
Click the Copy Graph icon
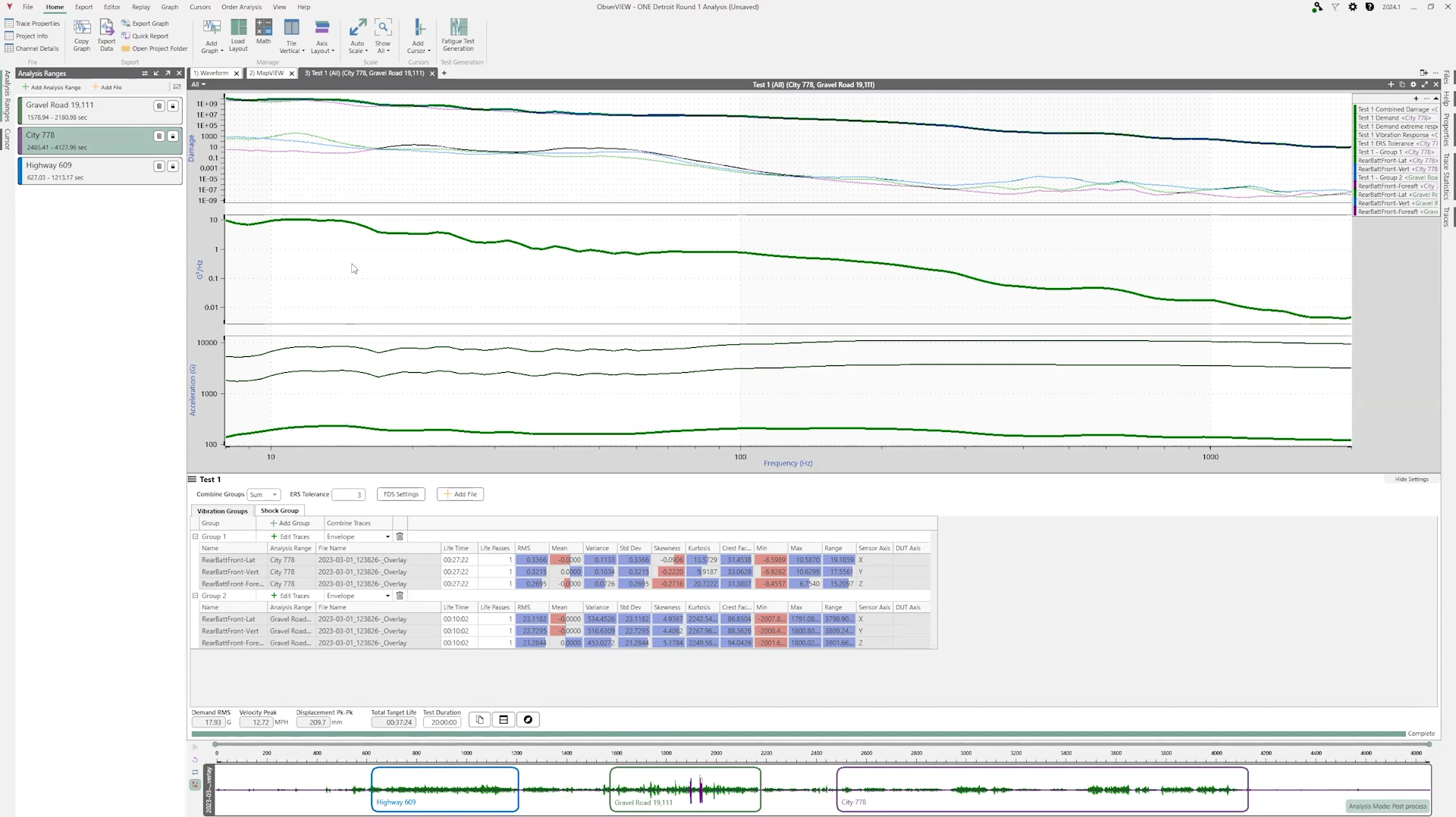82,35
